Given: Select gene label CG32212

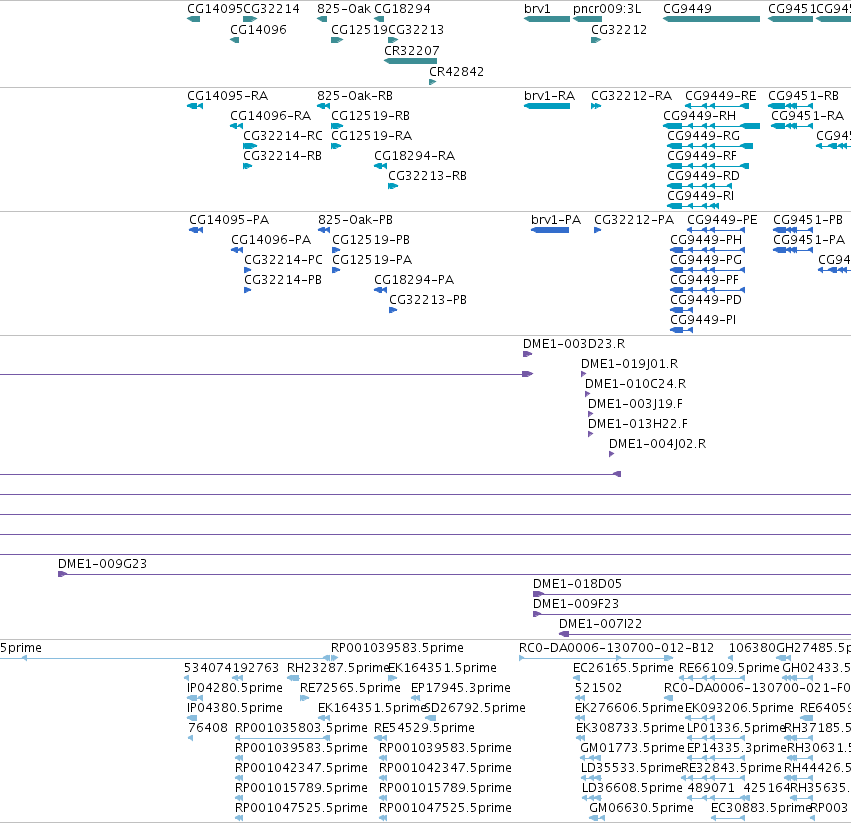Looking at the screenshot, I should pyautogui.click(x=619, y=29).
